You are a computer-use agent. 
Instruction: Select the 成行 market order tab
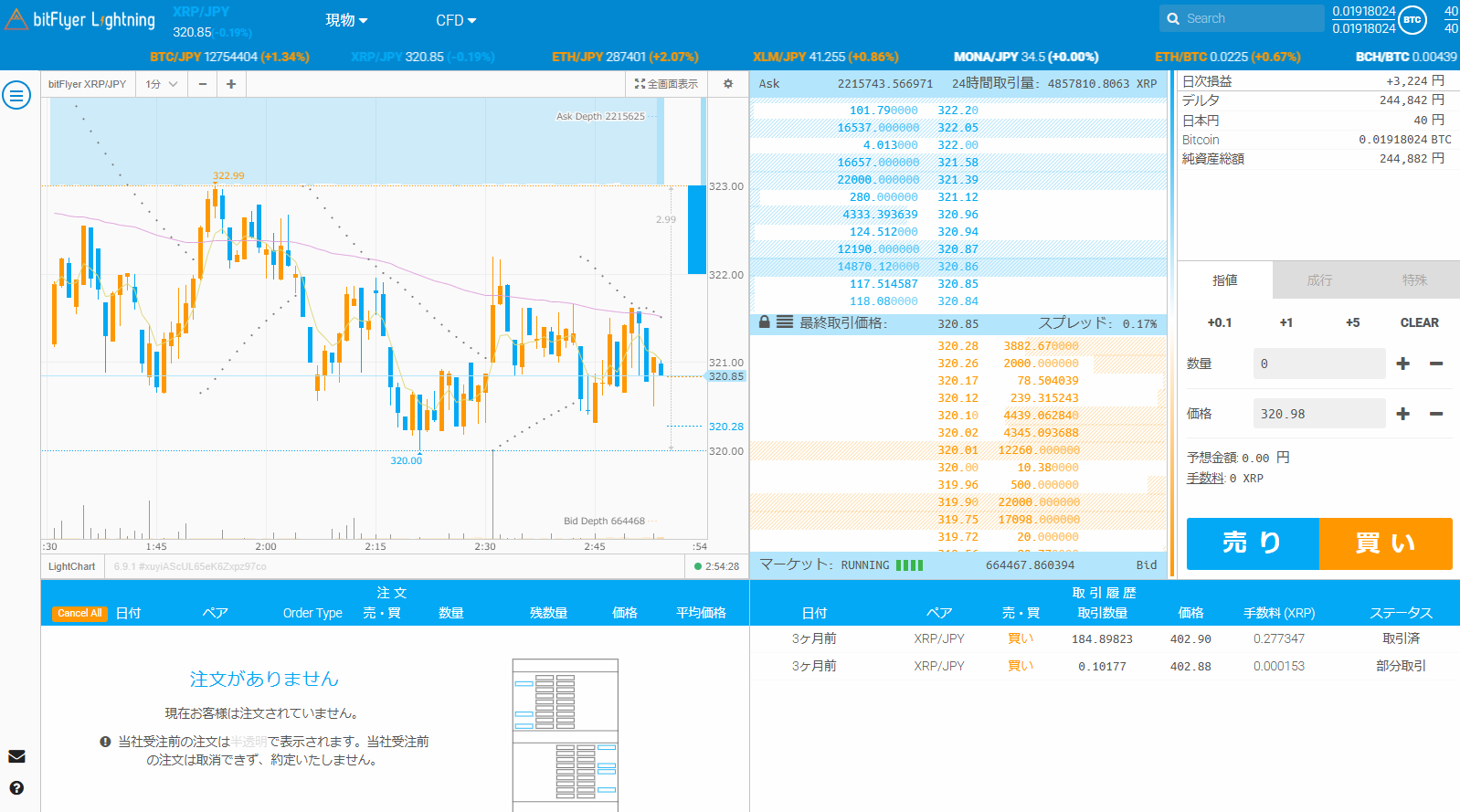pyautogui.click(x=1319, y=280)
